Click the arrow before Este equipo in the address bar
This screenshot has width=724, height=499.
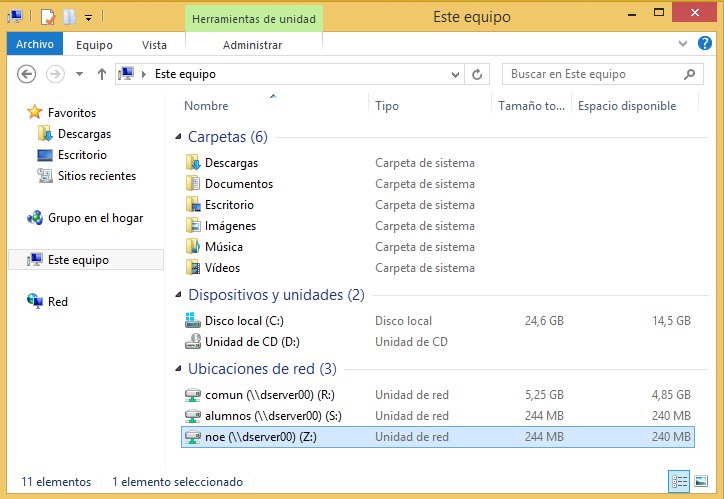point(144,74)
